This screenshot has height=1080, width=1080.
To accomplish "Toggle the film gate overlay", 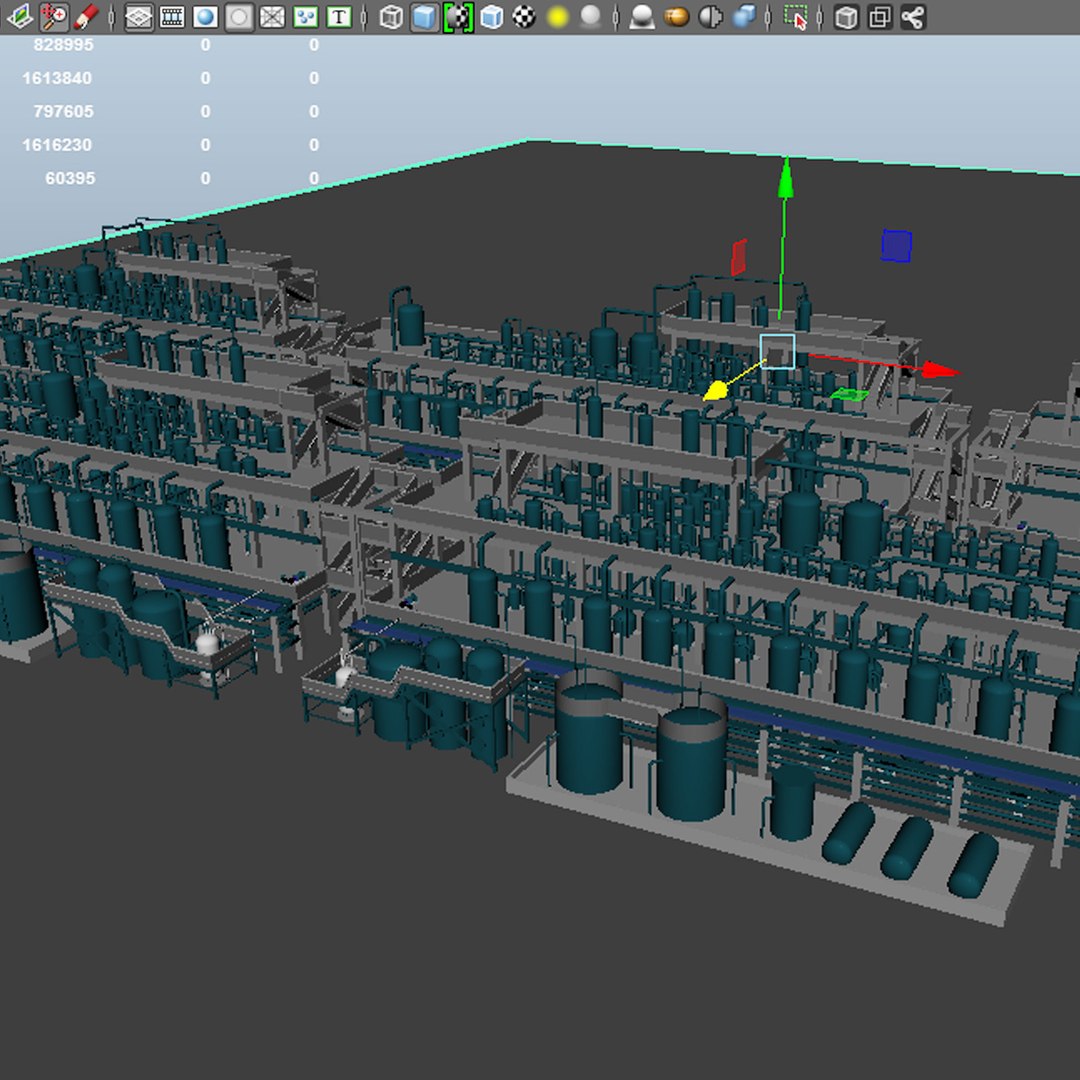I will 172,17.
